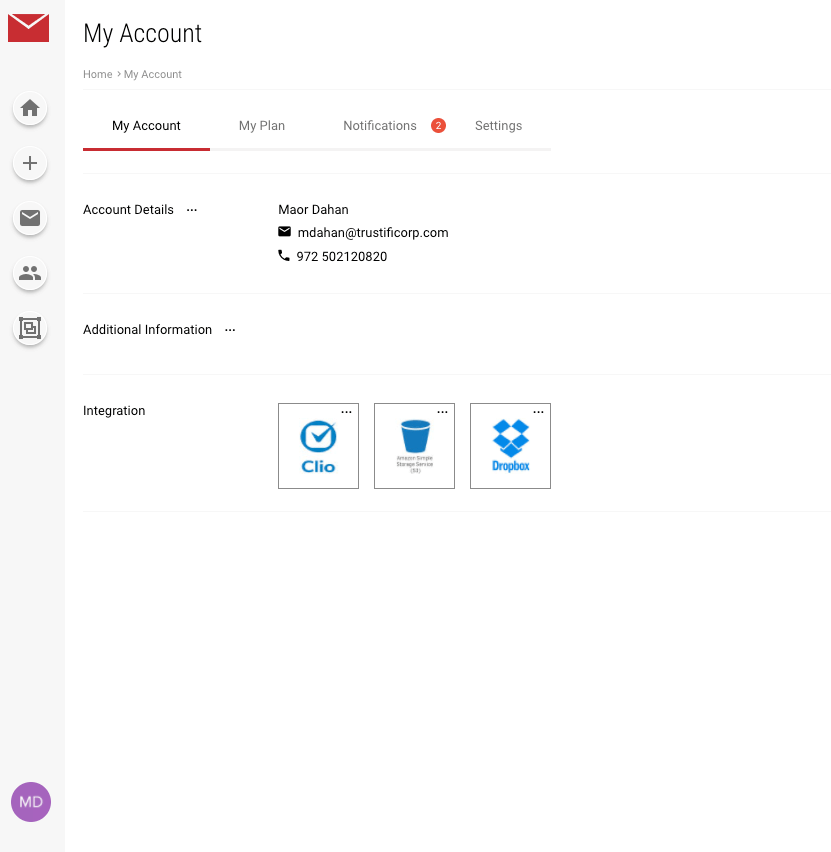Viewport: 831px width, 852px height.
Task: Click the plus icon in sidebar
Action: point(30,163)
